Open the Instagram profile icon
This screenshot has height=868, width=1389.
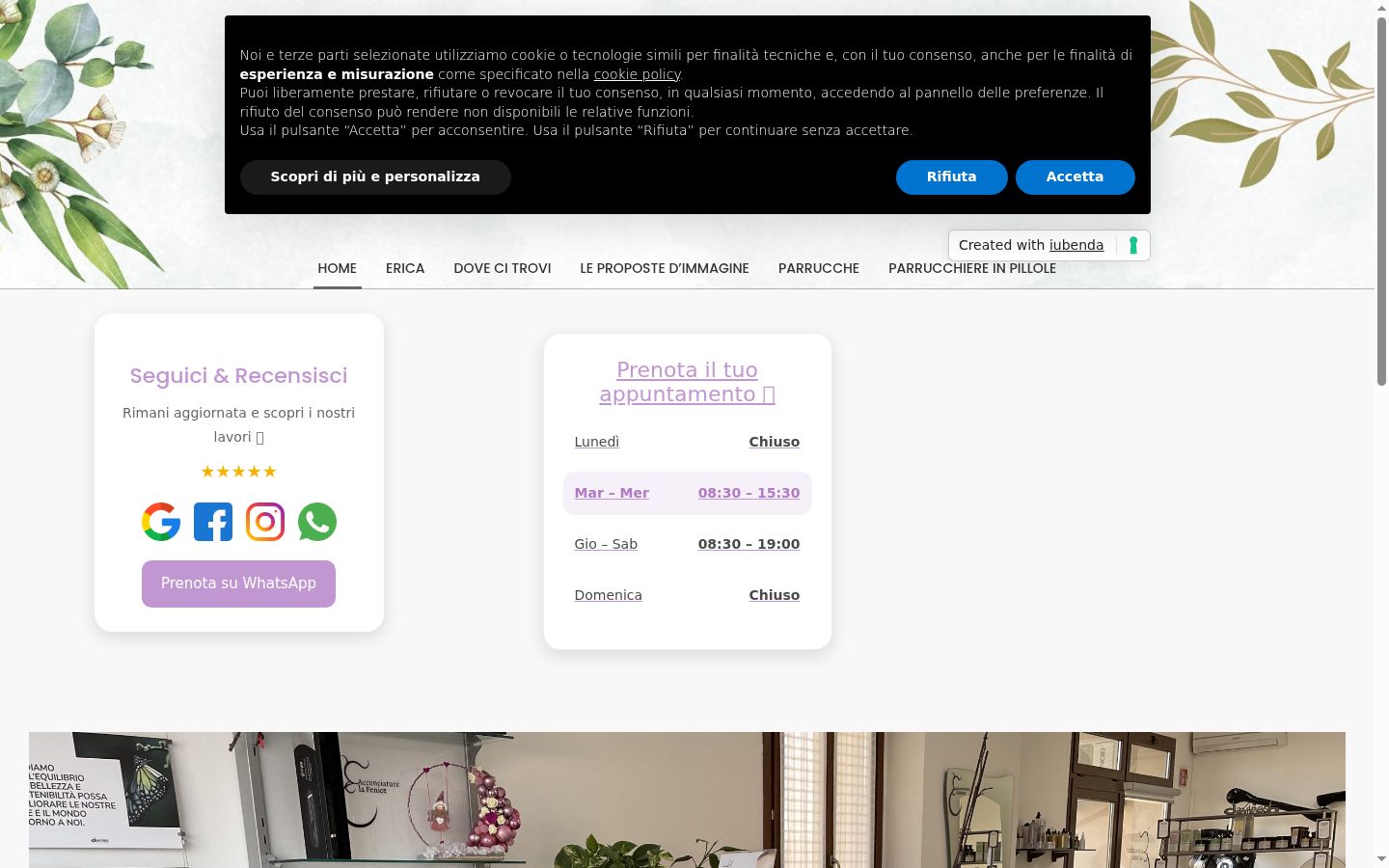pyautogui.click(x=265, y=522)
